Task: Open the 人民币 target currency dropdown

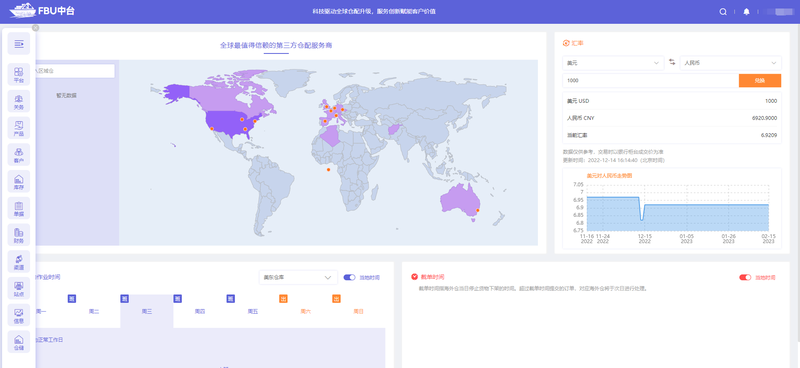Action: tap(731, 63)
